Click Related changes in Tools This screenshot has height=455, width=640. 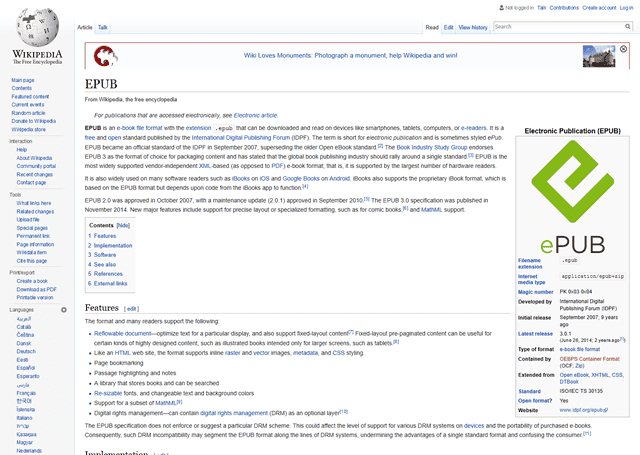click(35, 211)
